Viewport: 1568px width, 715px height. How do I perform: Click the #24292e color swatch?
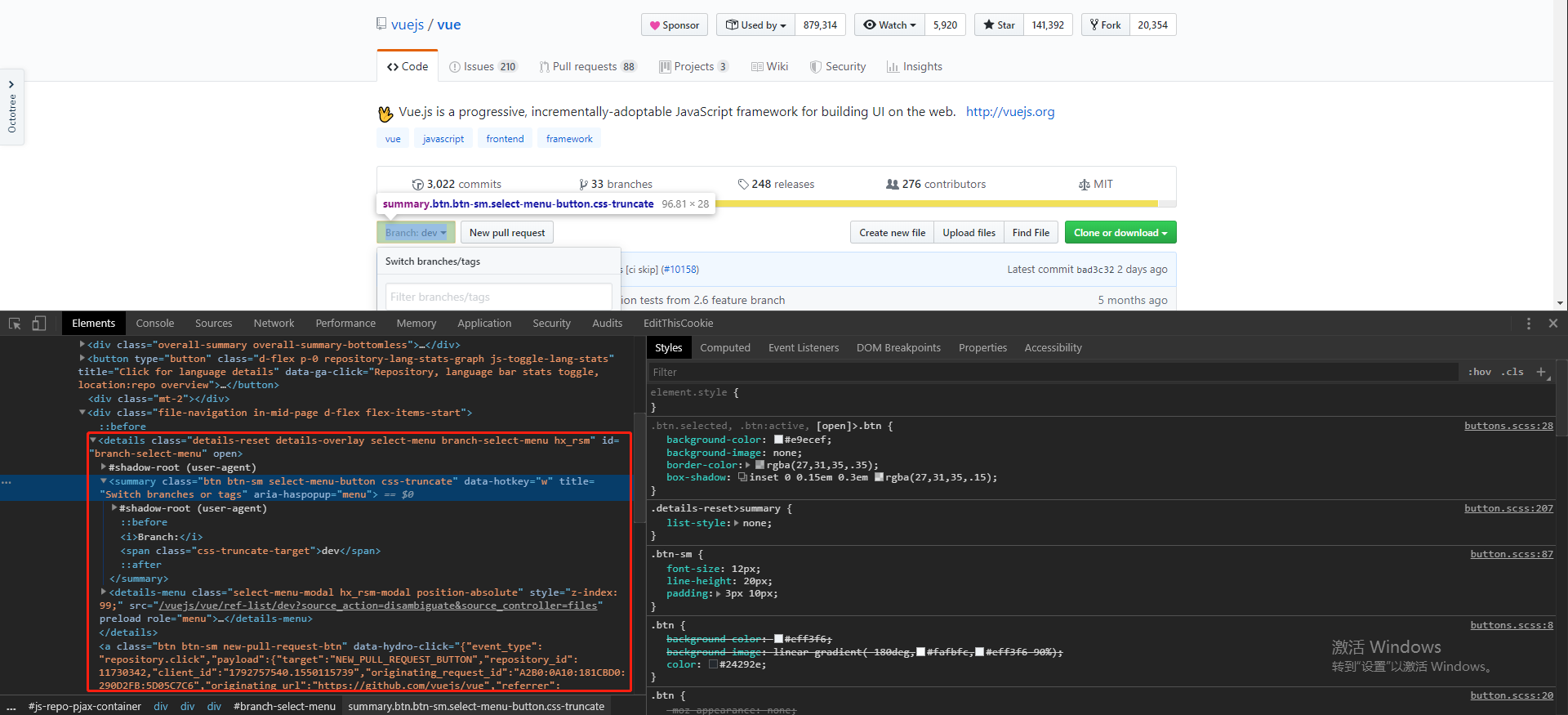713,664
